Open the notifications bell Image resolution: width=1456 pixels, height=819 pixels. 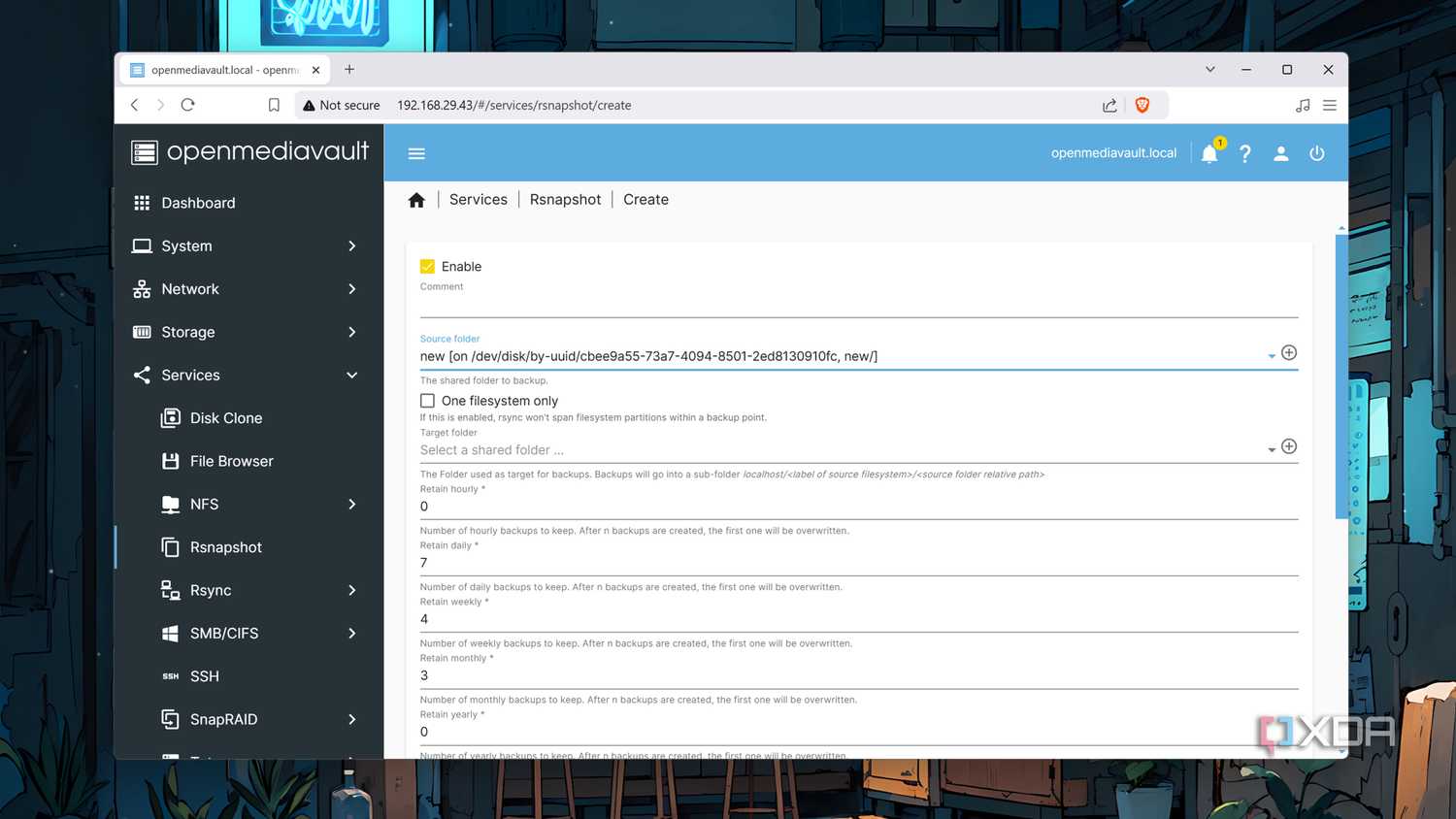1209,153
